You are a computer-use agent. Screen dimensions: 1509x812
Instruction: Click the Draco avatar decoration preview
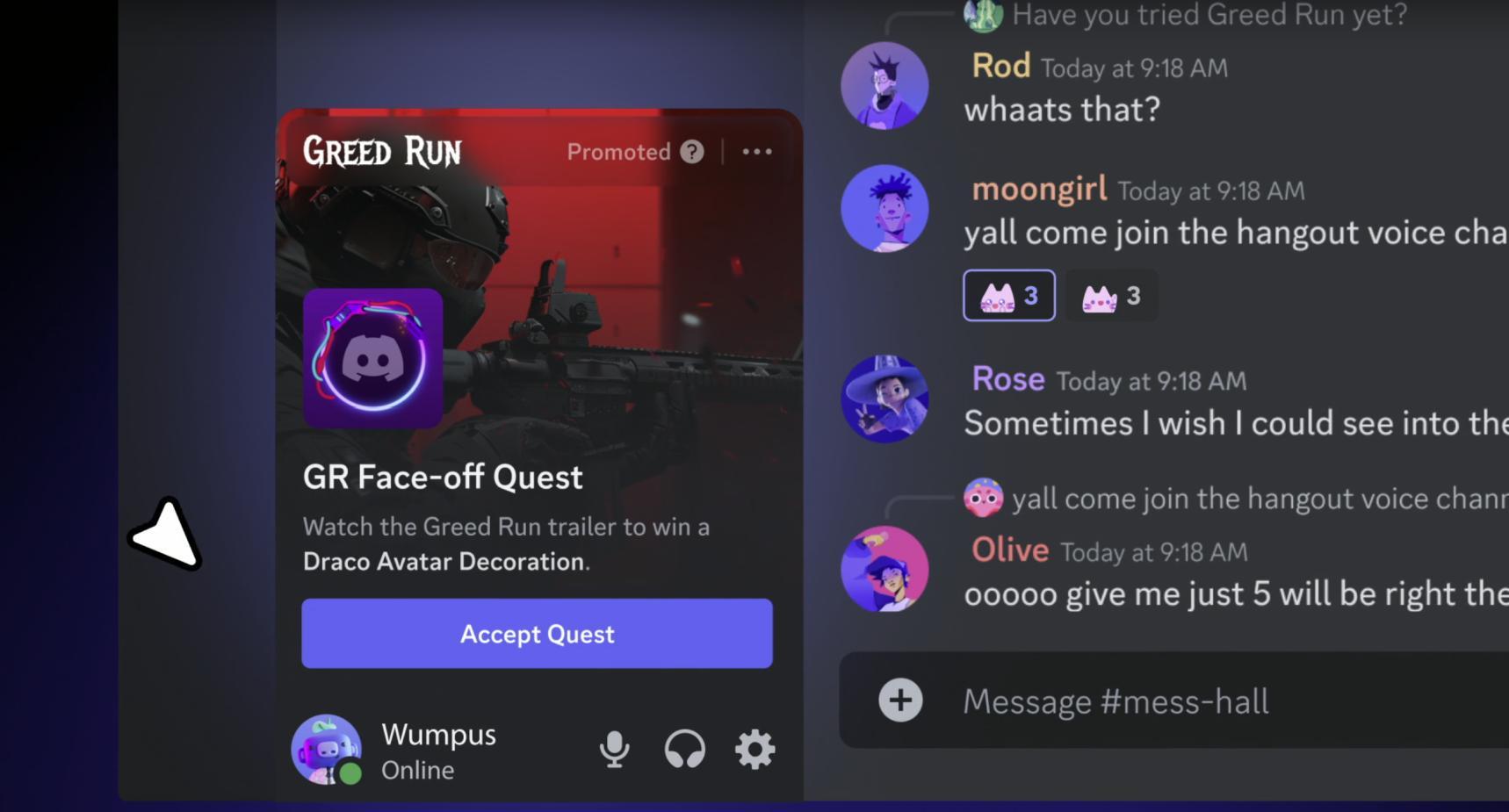coord(372,358)
